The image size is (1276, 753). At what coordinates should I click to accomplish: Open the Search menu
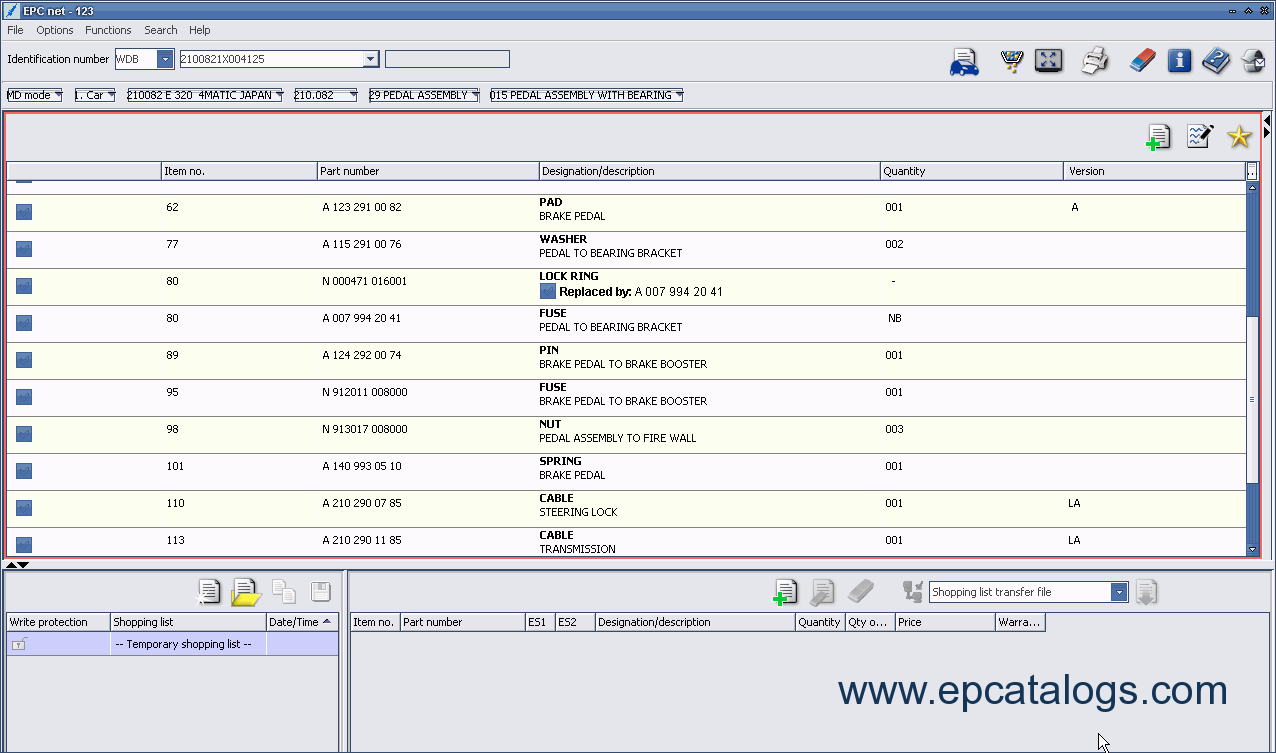[160, 30]
